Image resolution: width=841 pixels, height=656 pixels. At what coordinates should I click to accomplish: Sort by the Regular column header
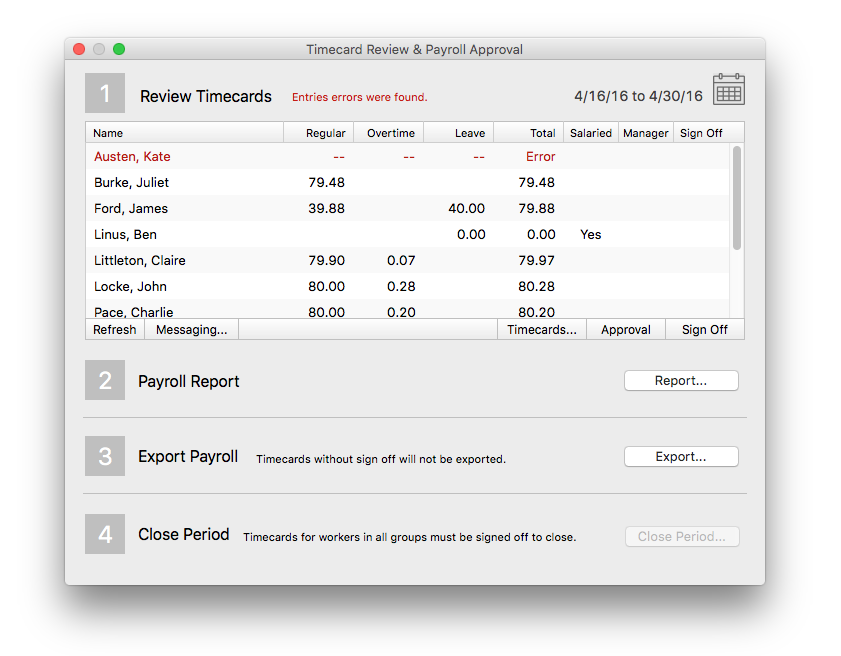click(x=319, y=133)
